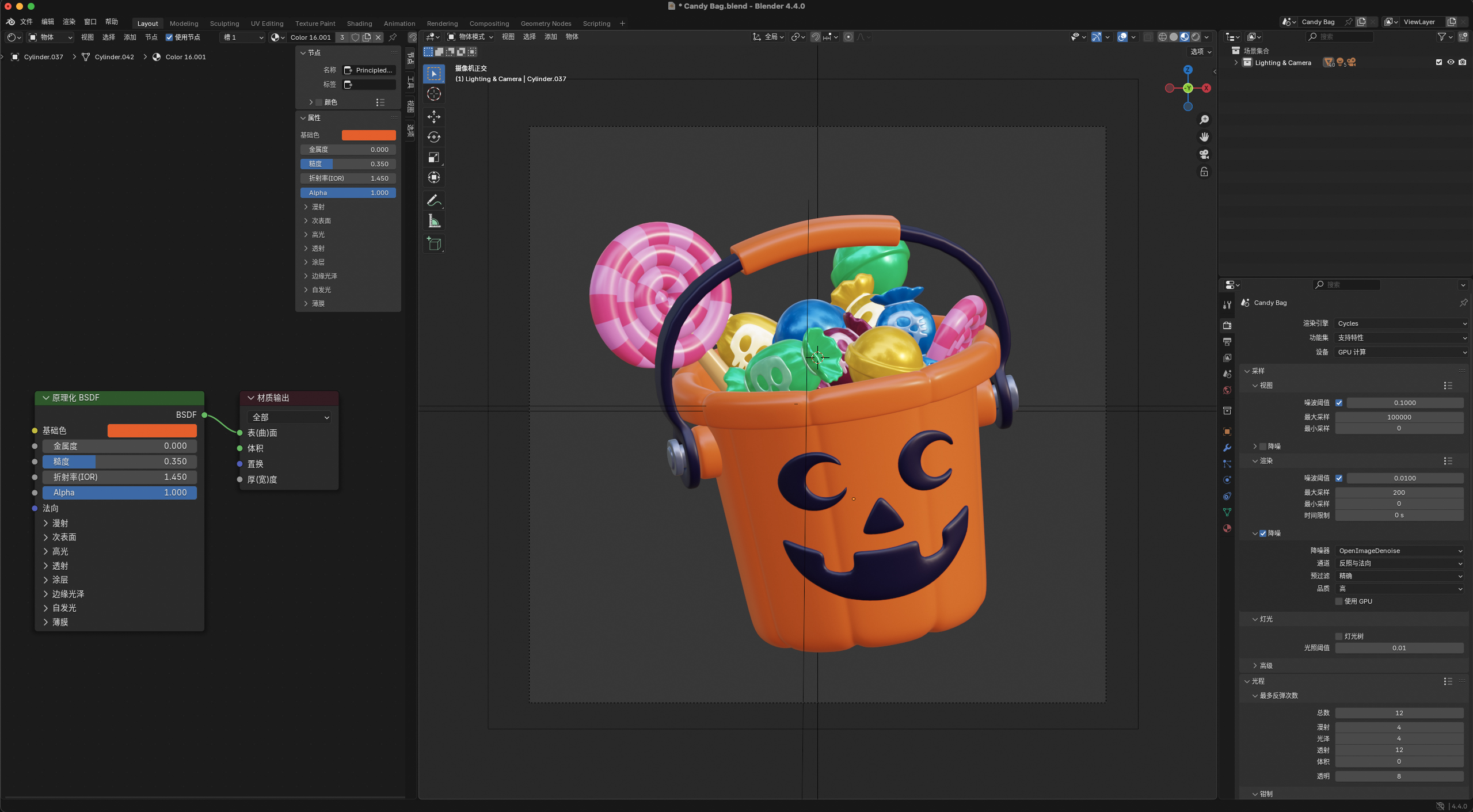Select the Scale tool icon
The height and width of the screenshot is (812, 1473).
point(434,157)
